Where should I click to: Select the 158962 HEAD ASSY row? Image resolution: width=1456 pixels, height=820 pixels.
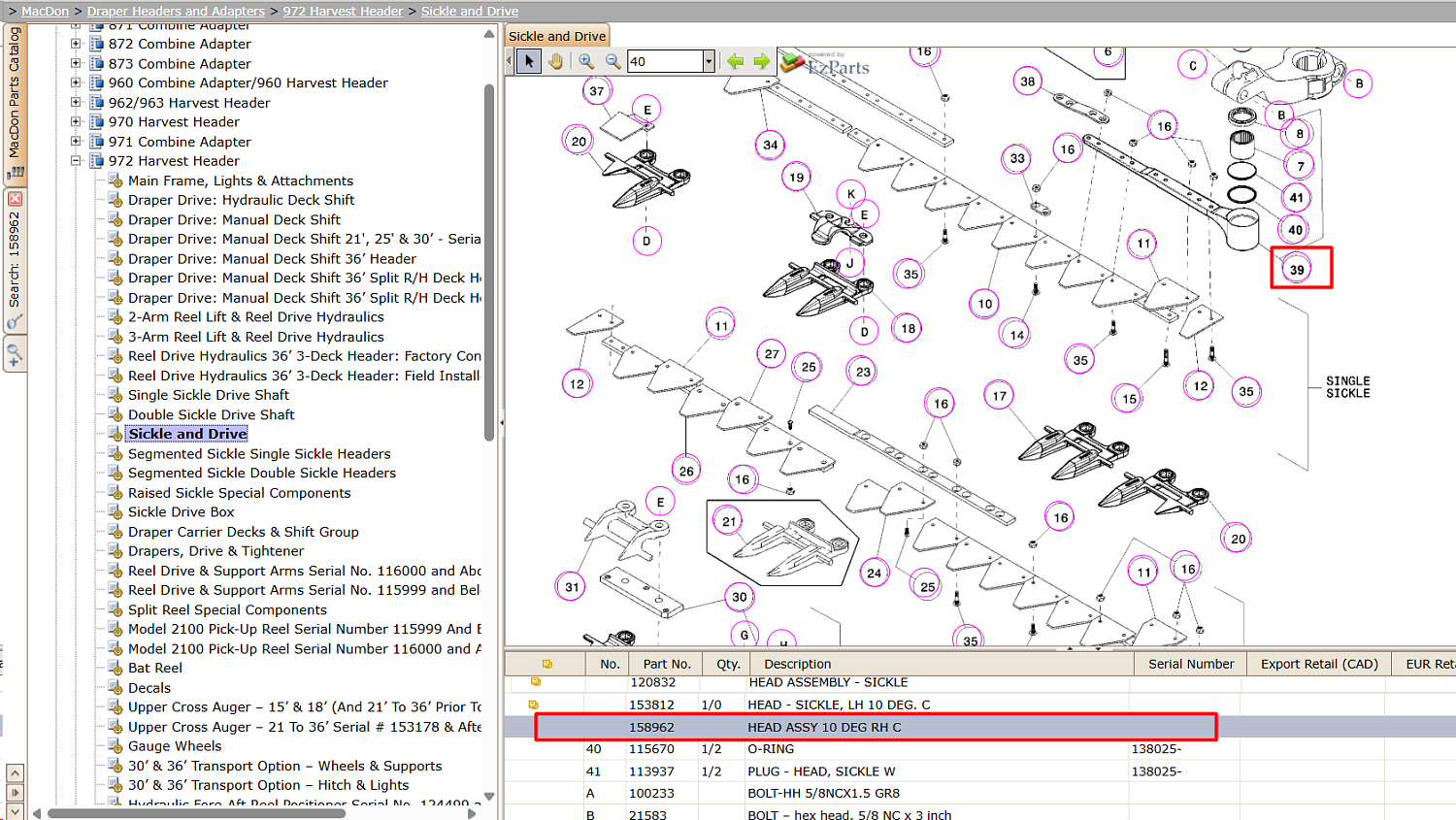point(980,727)
